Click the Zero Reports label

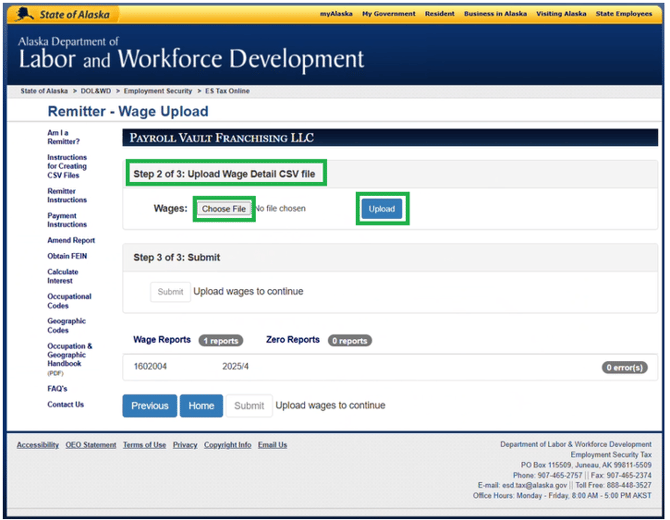[293, 340]
